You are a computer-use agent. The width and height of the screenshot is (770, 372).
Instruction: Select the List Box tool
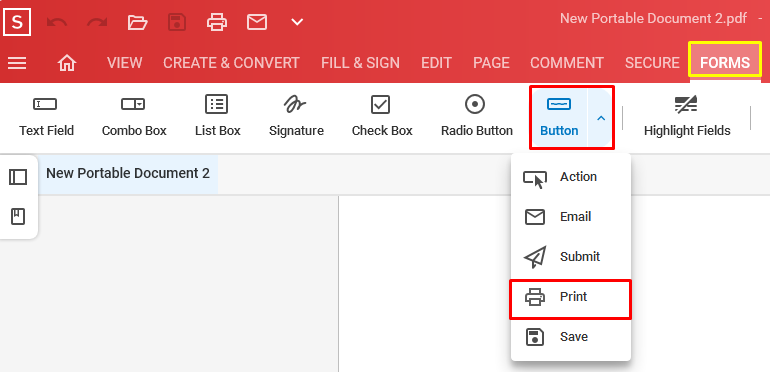[x=218, y=117]
